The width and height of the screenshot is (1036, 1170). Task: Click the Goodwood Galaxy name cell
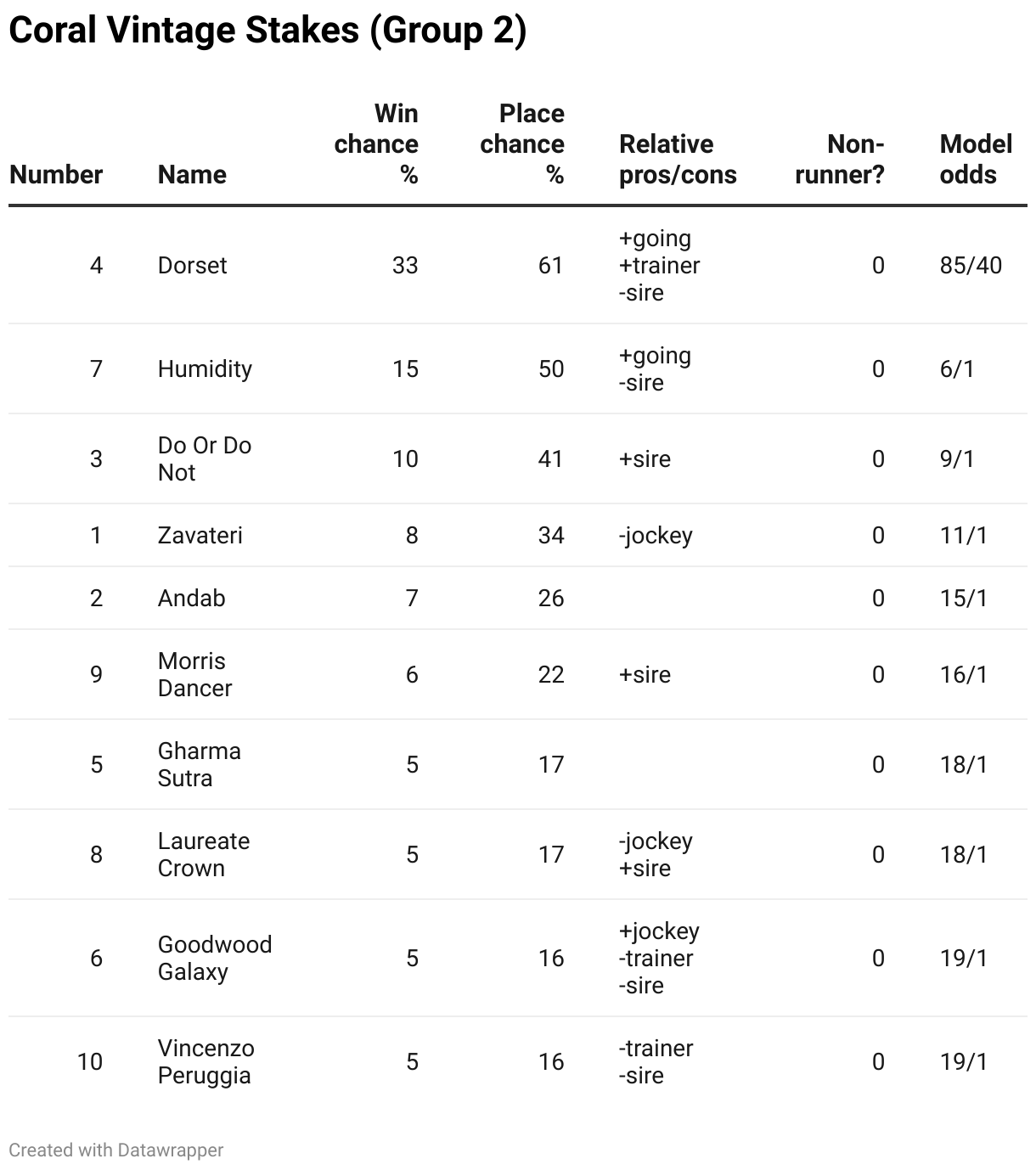point(215,959)
